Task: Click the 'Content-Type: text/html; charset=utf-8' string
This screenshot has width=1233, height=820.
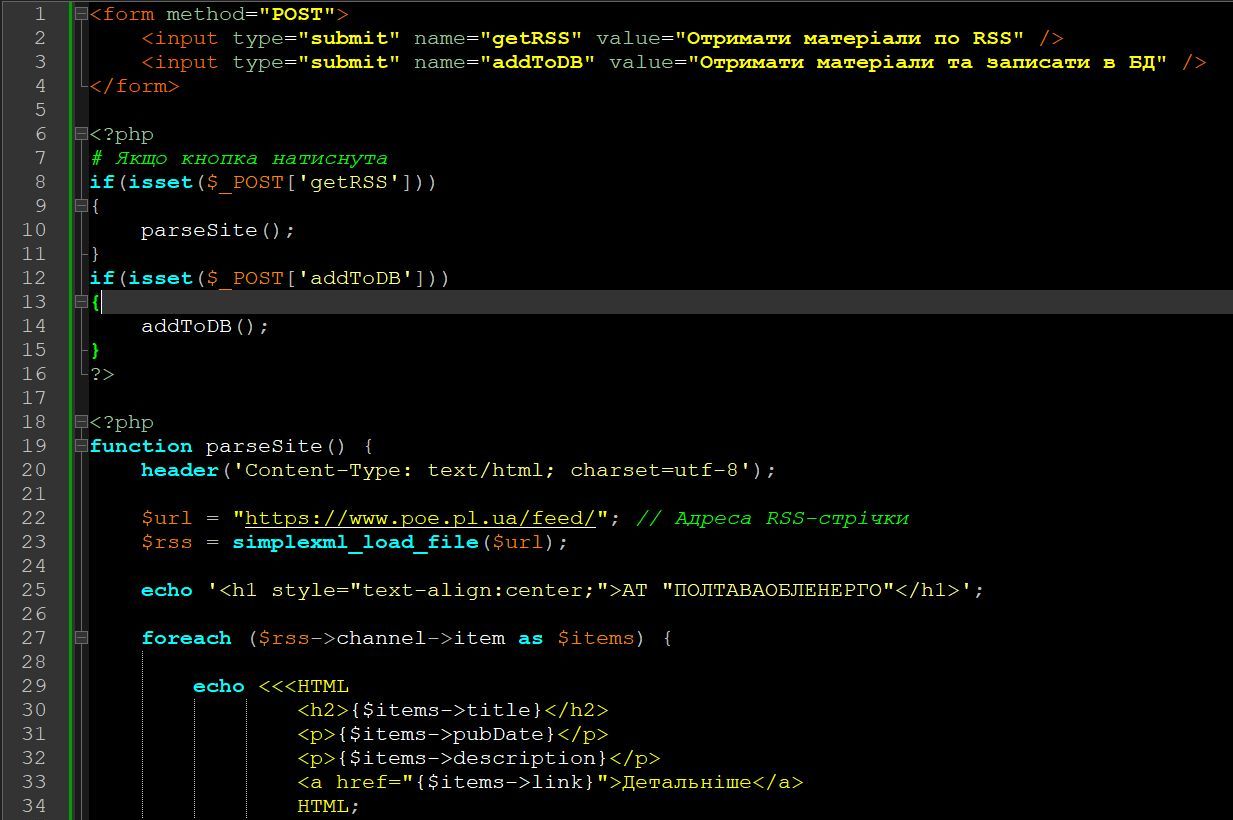Action: pyautogui.click(x=492, y=470)
